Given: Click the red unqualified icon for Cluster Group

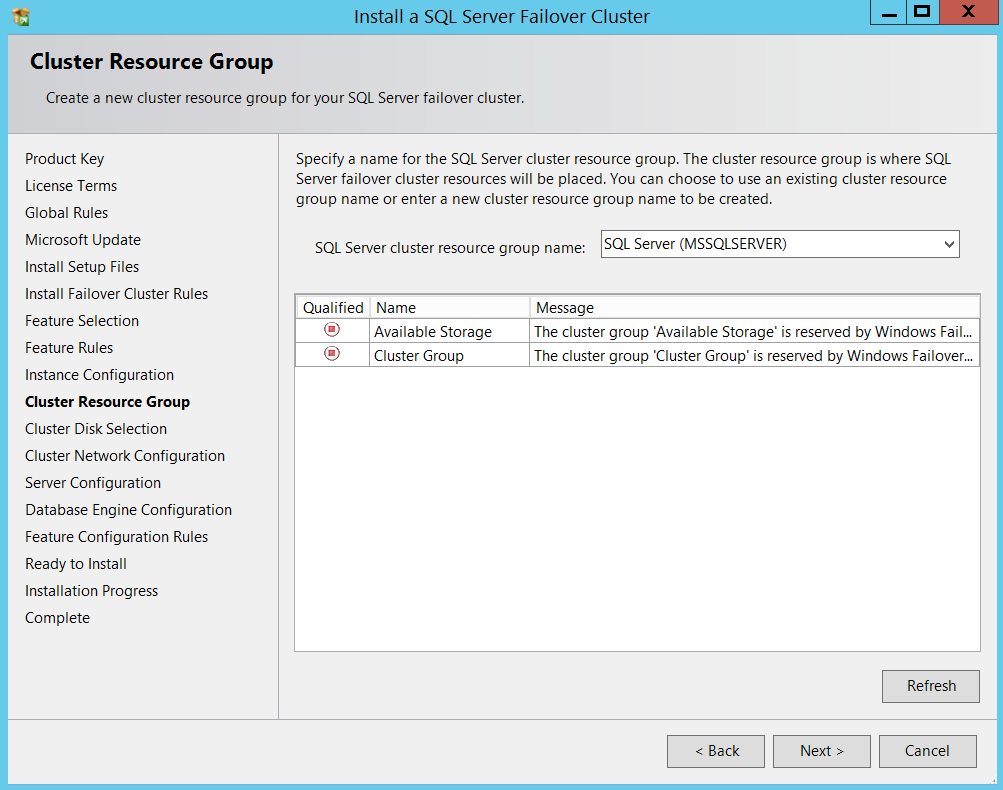Looking at the screenshot, I should point(331,353).
